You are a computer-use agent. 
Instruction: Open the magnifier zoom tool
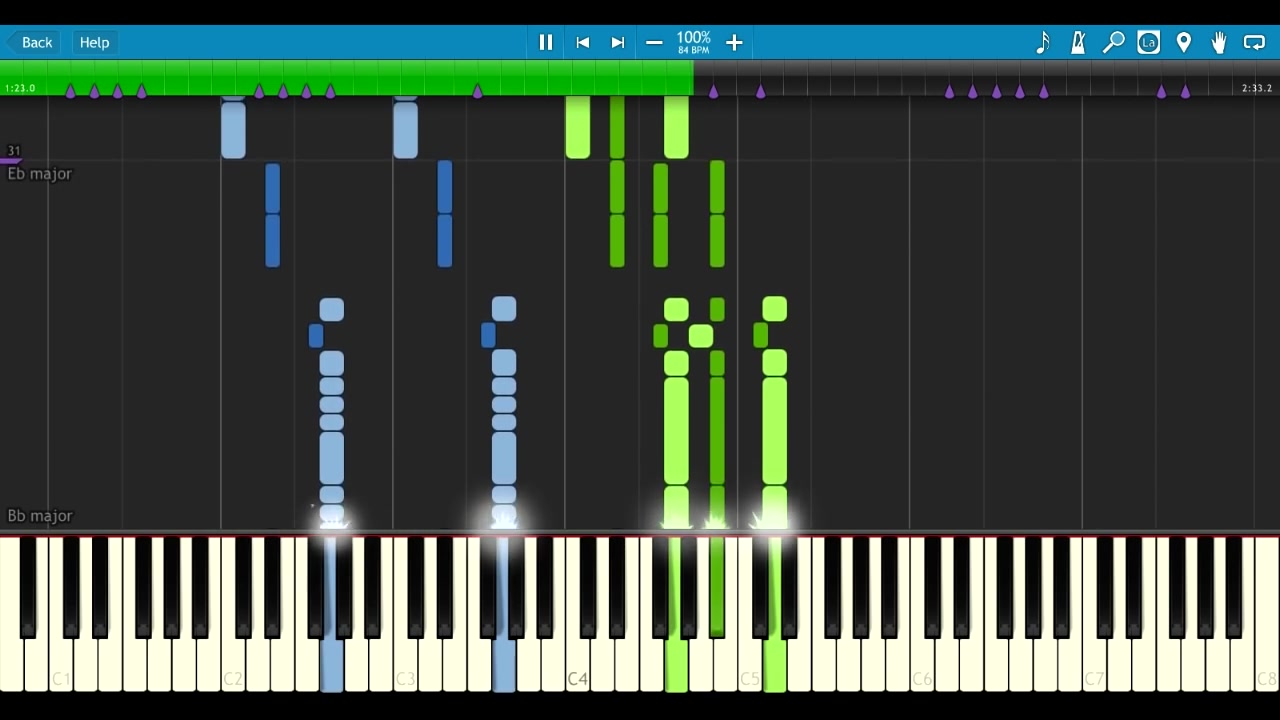tap(1113, 42)
